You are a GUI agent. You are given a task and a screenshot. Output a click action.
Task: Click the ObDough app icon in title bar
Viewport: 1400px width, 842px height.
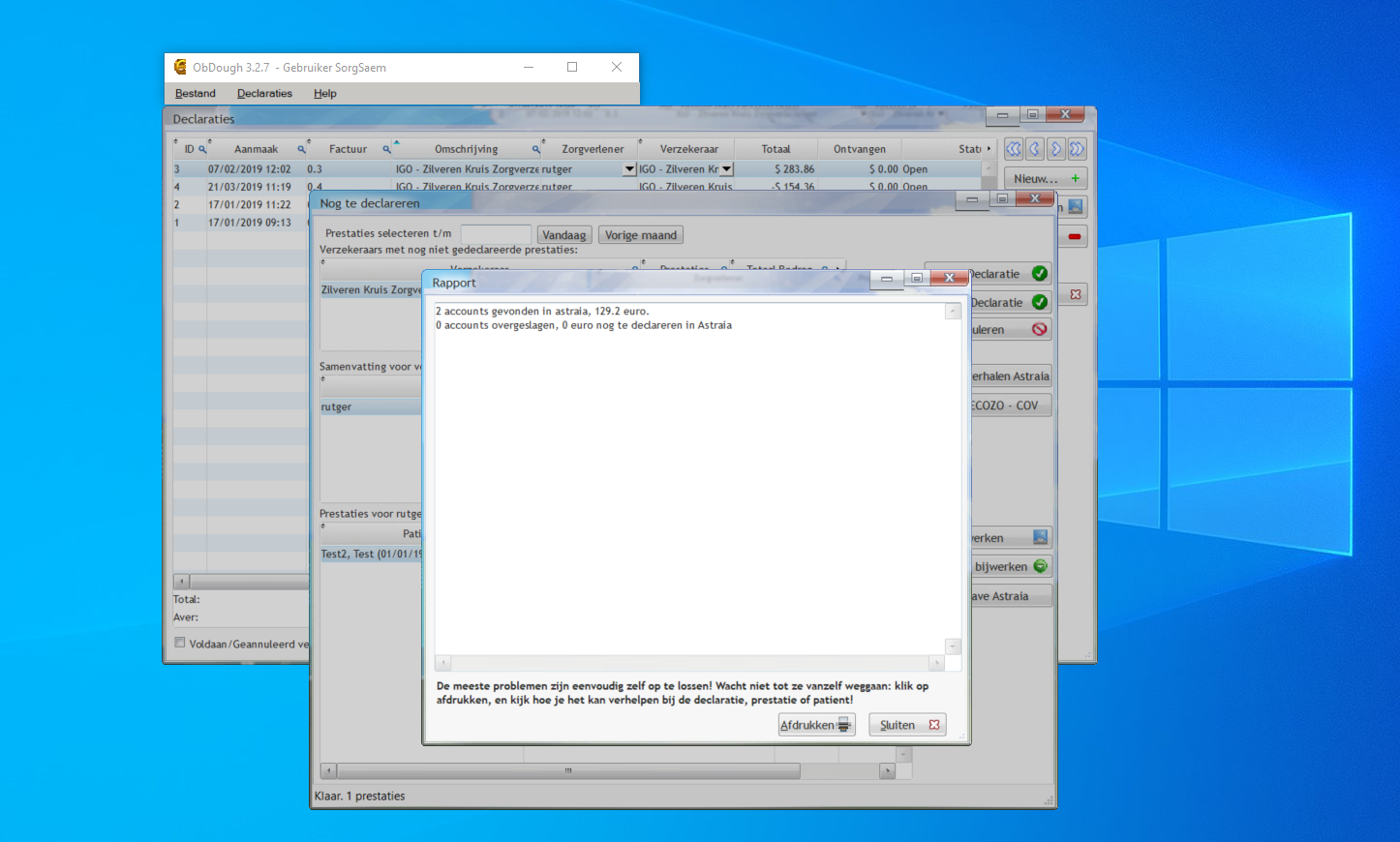tap(180, 67)
